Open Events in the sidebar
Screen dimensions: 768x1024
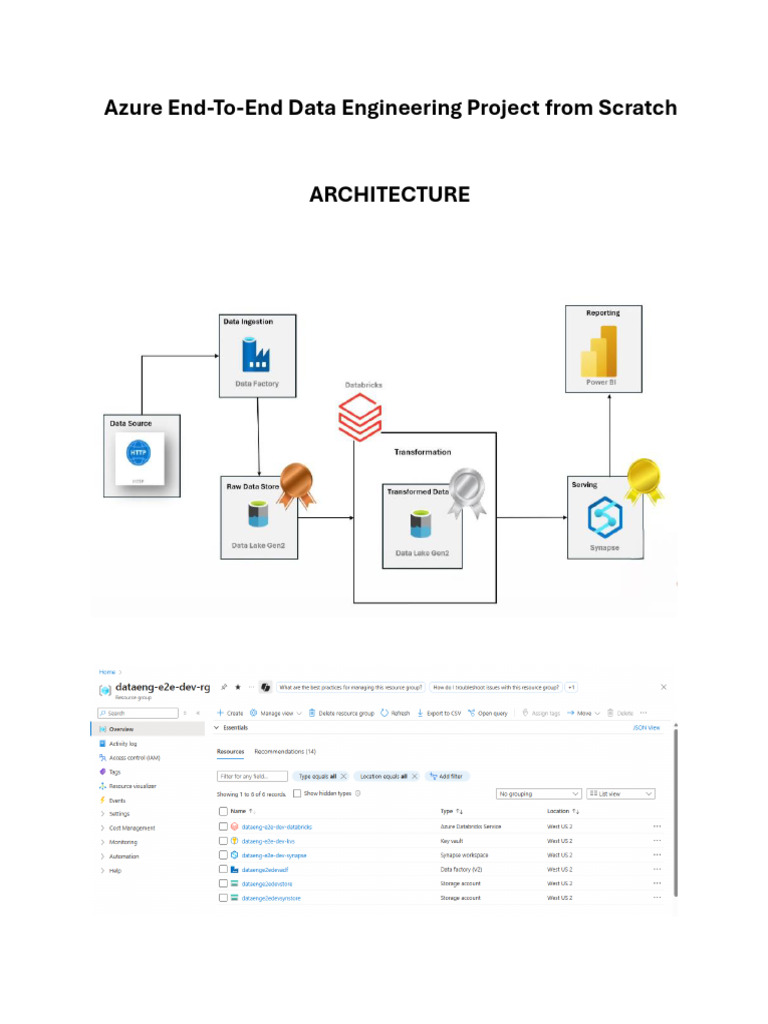pos(112,800)
